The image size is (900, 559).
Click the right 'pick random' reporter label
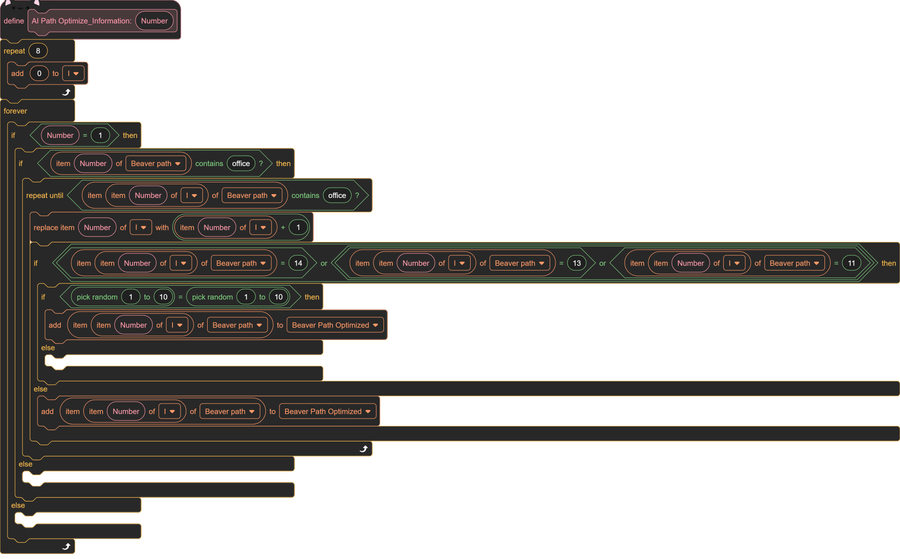coord(212,297)
